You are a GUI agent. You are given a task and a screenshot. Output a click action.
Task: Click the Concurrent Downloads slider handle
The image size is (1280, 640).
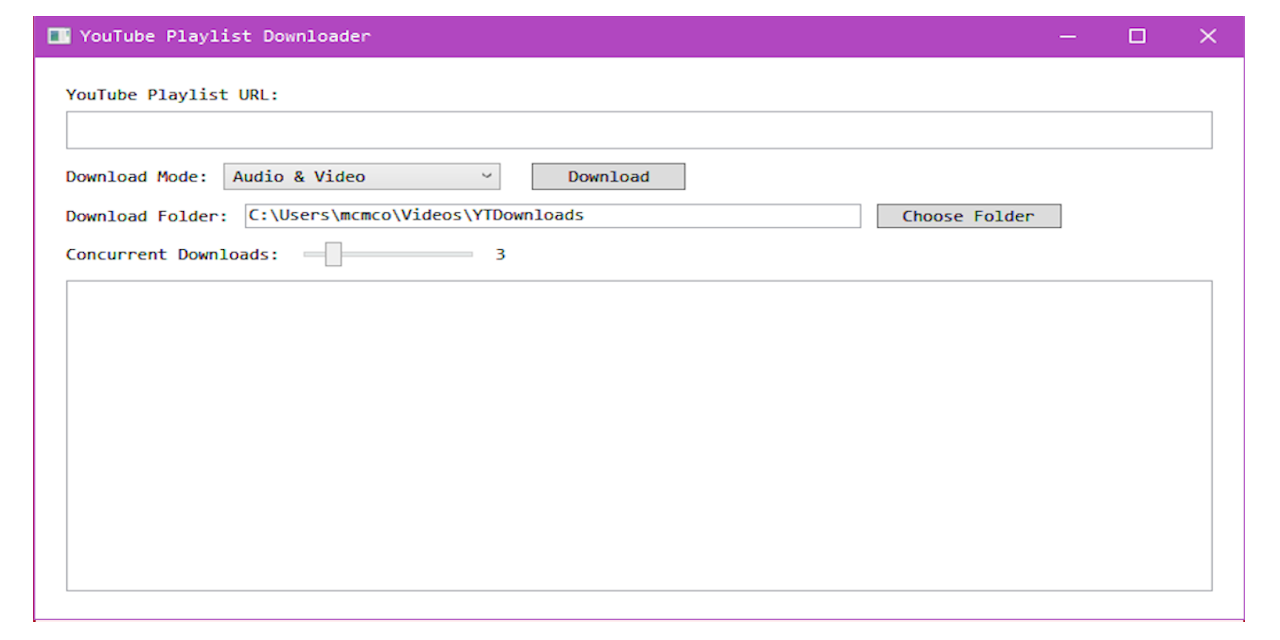pyautogui.click(x=334, y=254)
